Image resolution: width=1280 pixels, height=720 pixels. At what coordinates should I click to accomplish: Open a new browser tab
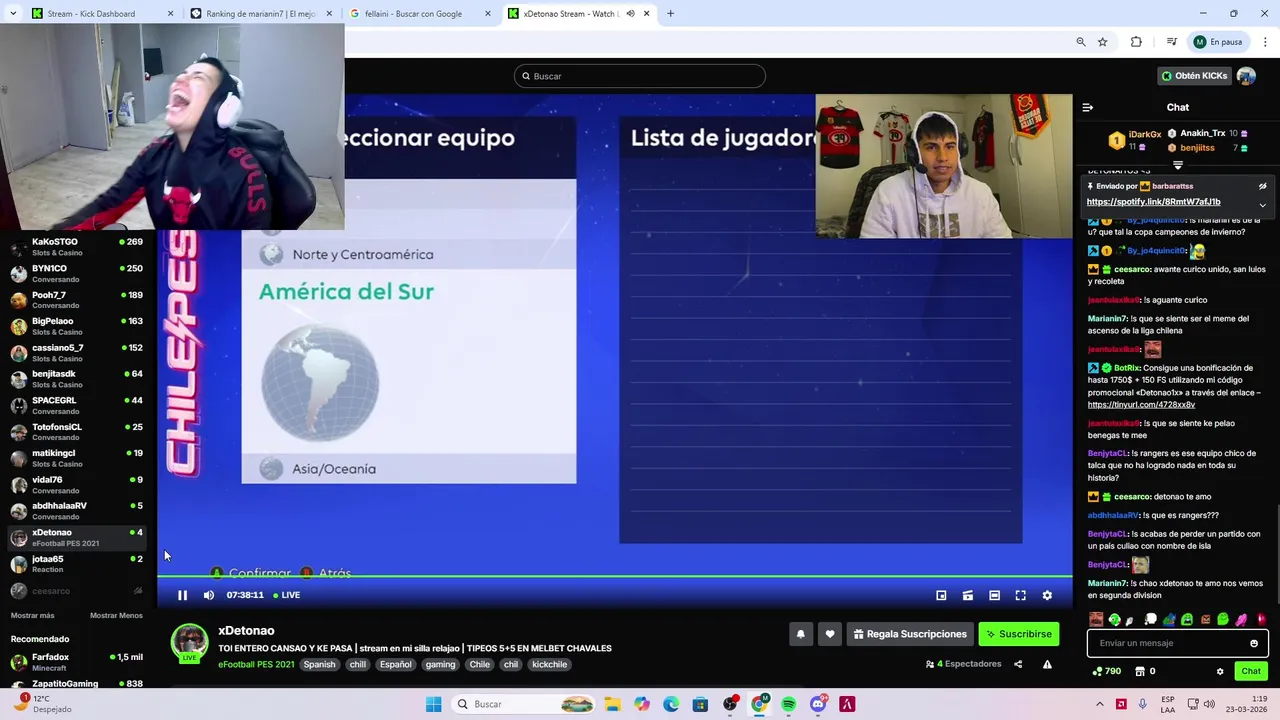click(670, 14)
